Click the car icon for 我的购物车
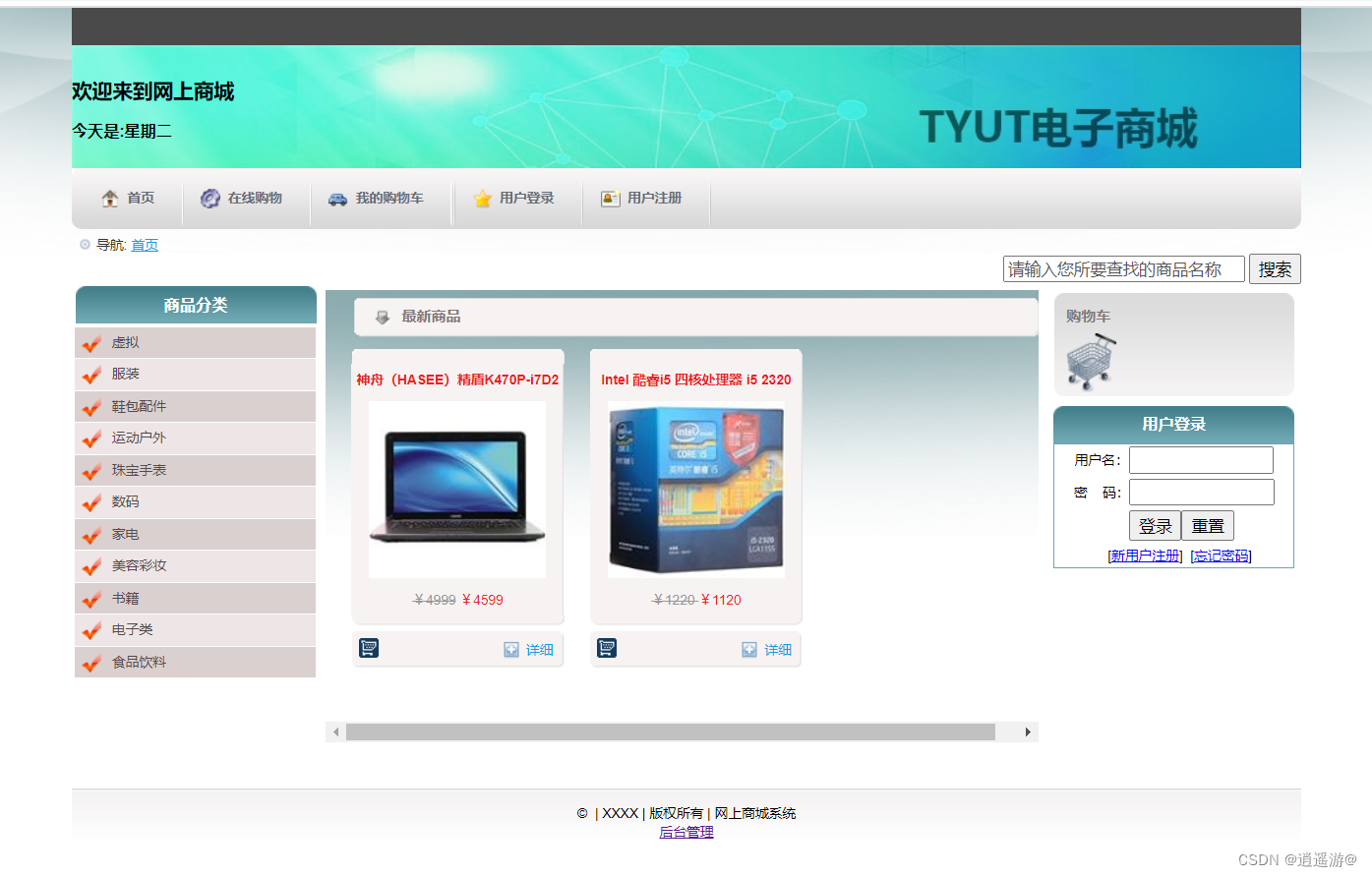Viewport: 1372px width, 877px height. (337, 199)
